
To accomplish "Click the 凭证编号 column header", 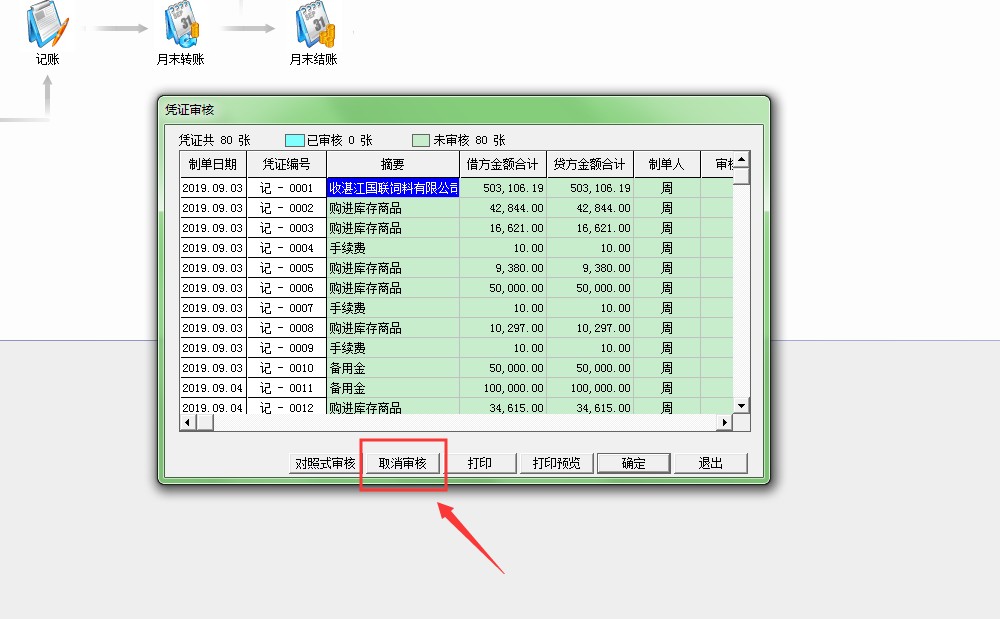I will (x=287, y=164).
